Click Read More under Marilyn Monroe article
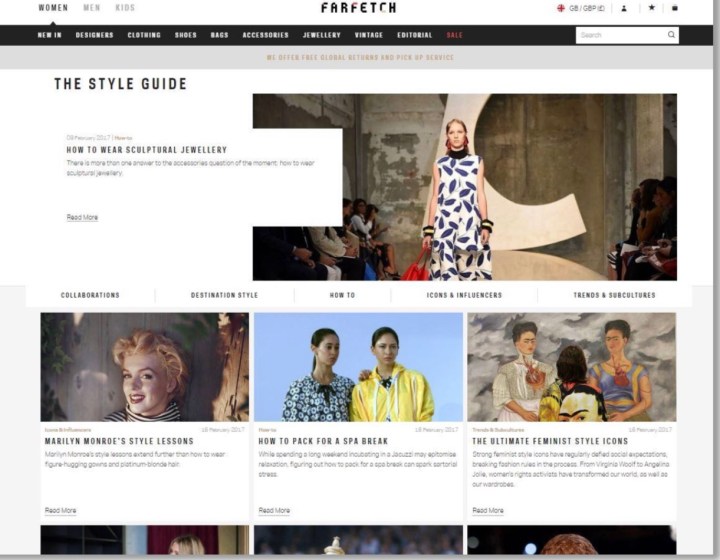 tap(60, 510)
